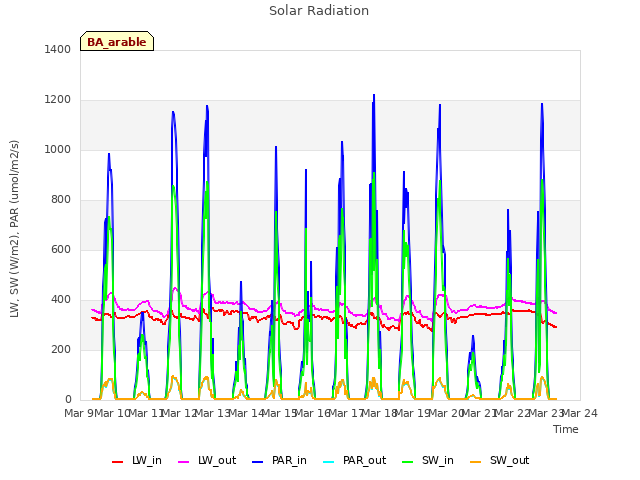Click the Mar 14 x-axis tick label

pyautogui.click(x=246, y=413)
